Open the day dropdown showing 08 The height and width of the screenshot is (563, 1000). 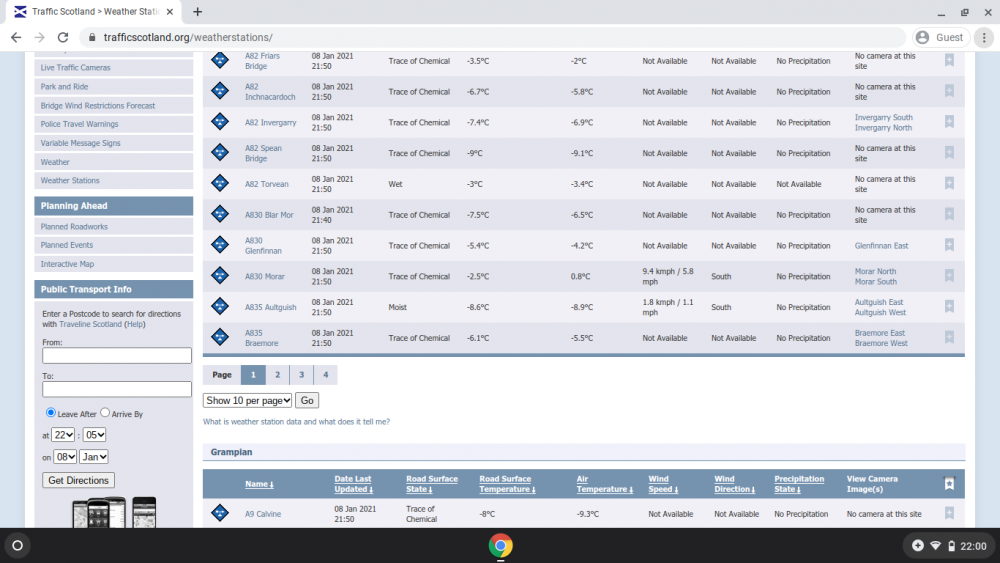65,457
